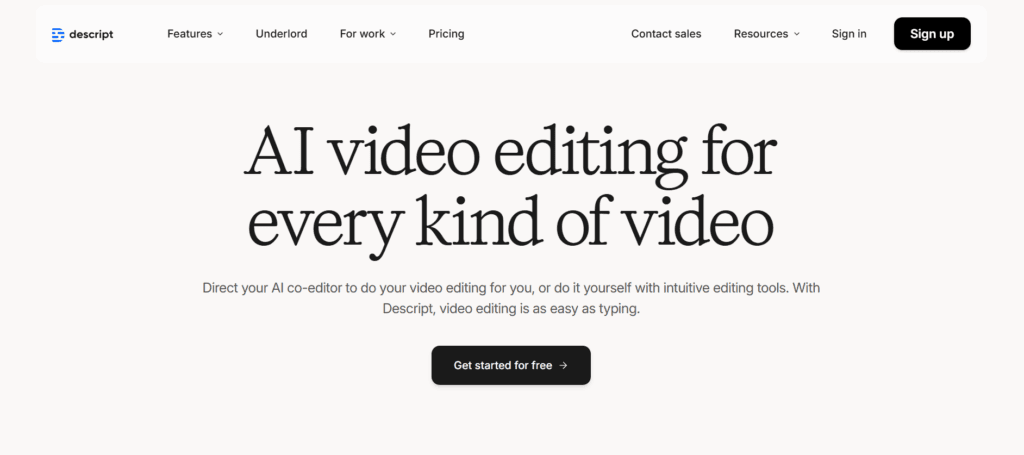Click the Sign in link

click(849, 34)
